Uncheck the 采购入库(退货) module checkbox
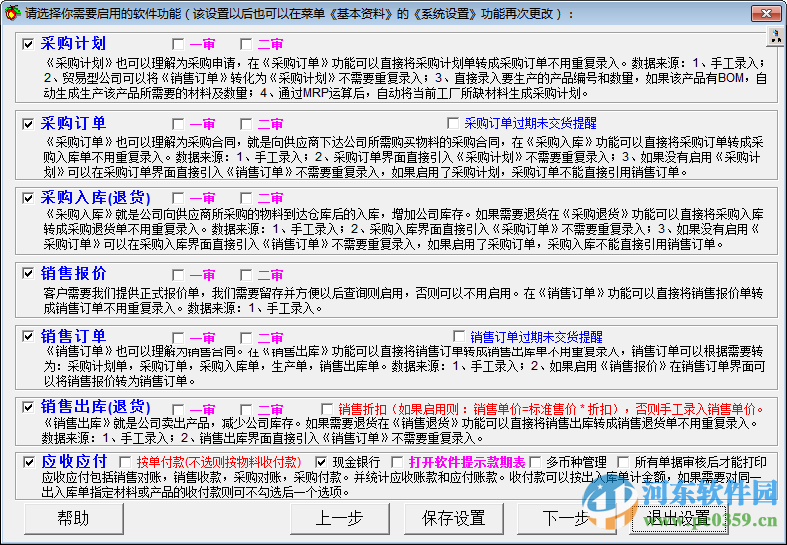Viewport: 787px width, 545px height. click(28, 198)
